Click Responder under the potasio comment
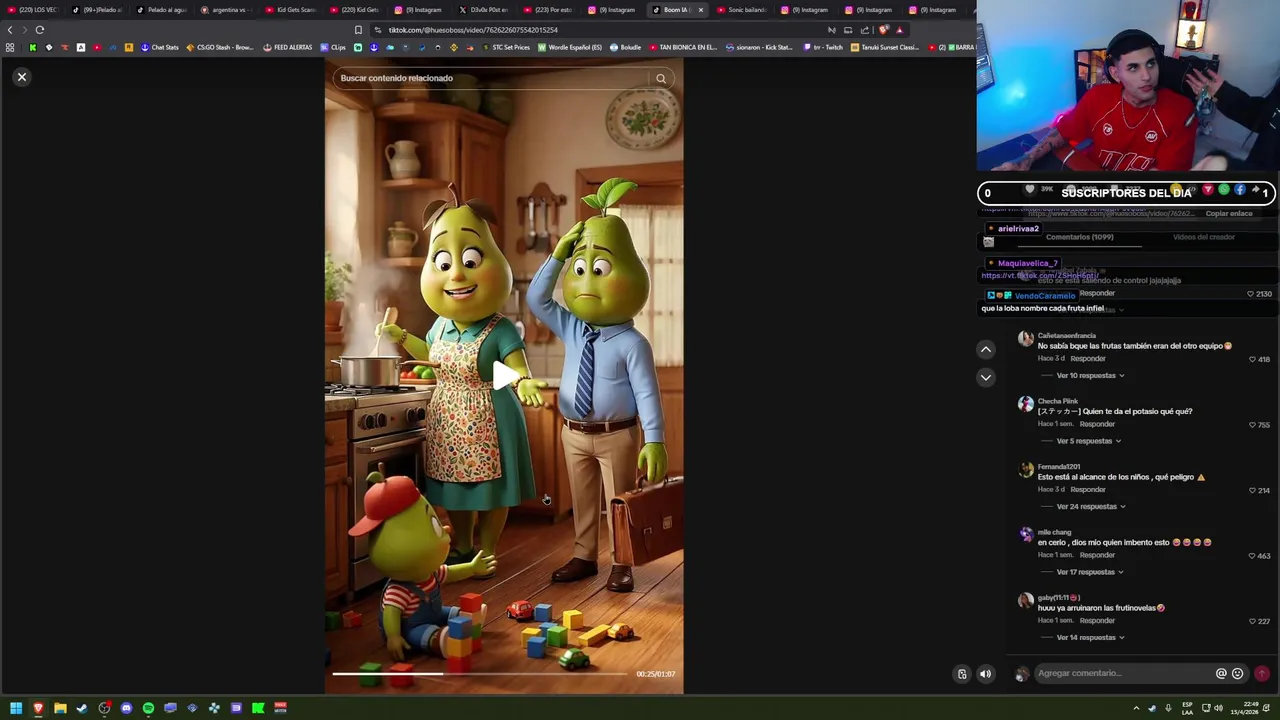1280x720 pixels. [1097, 424]
